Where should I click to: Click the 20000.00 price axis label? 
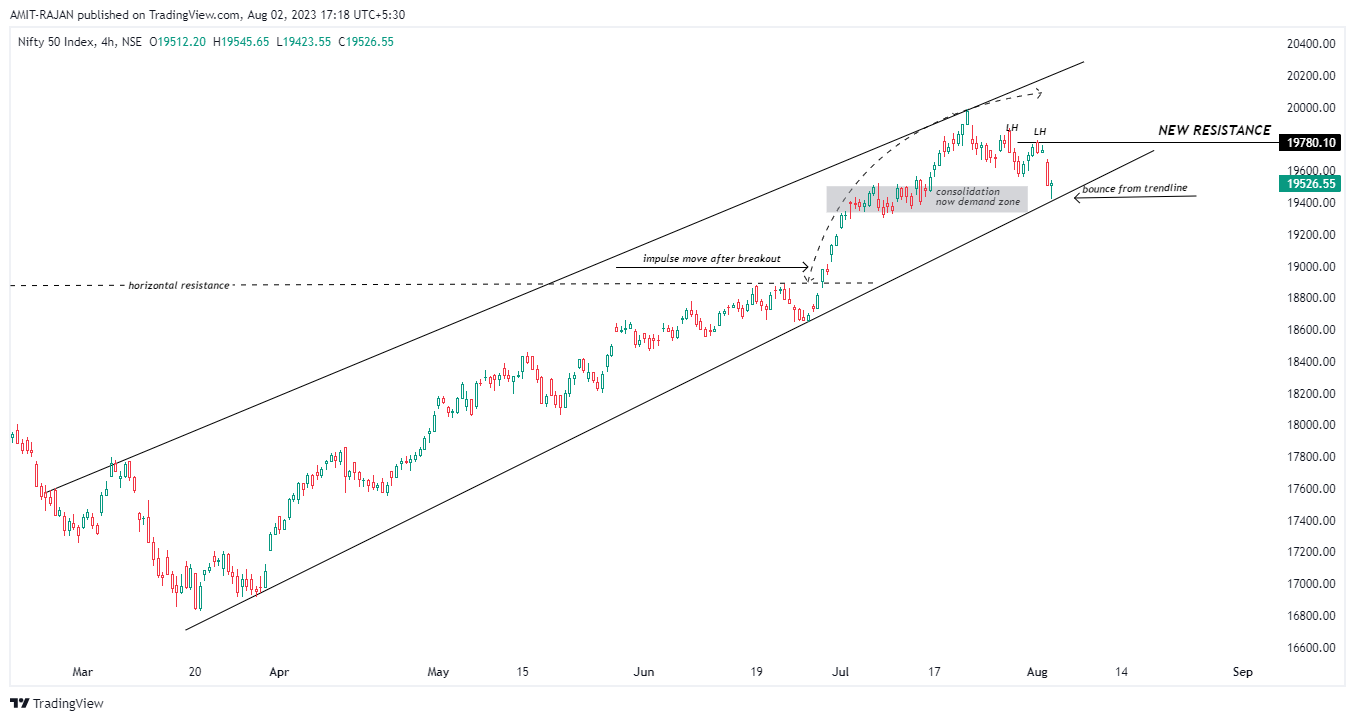1312,108
